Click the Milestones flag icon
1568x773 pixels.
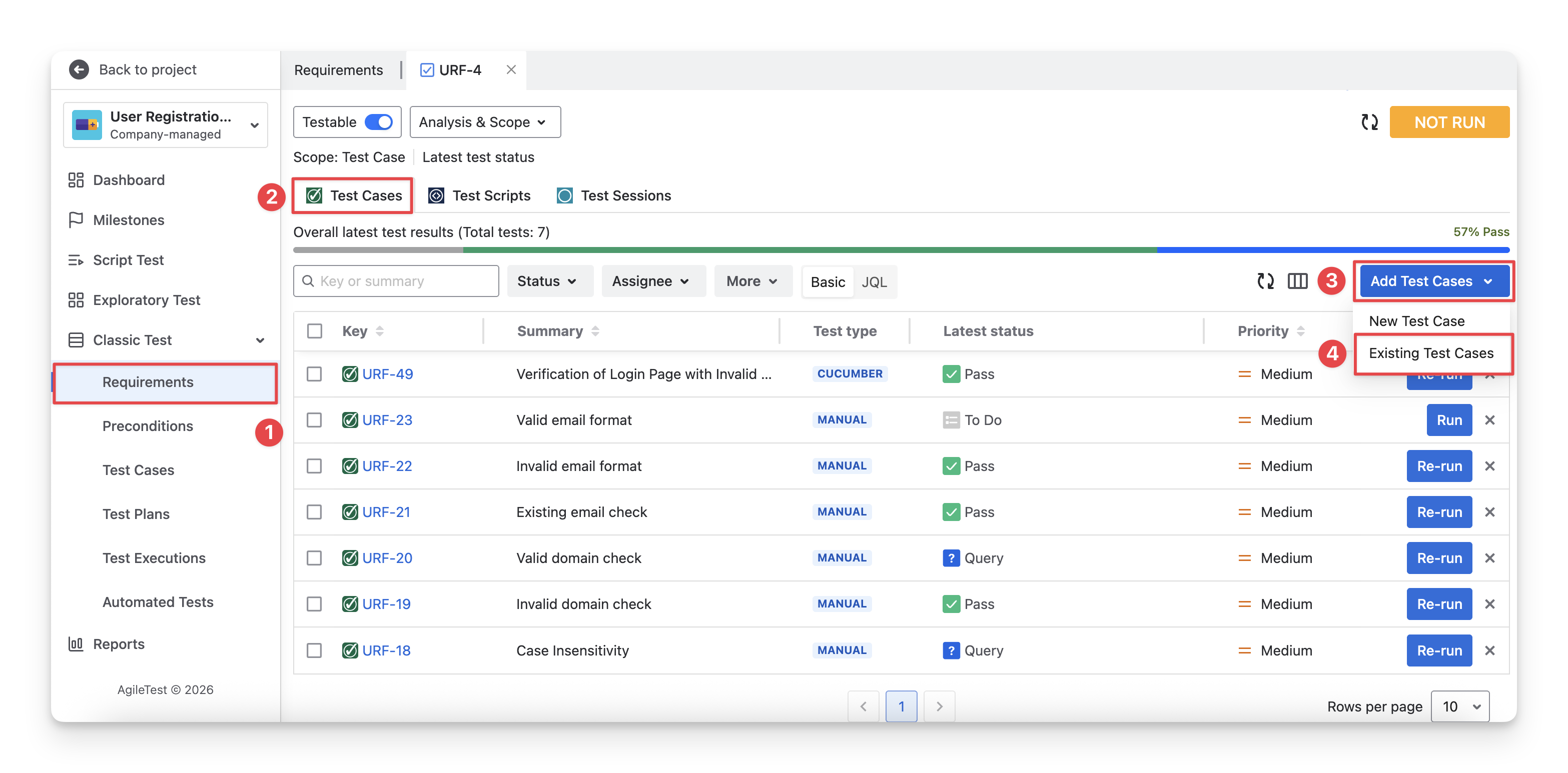pyautogui.click(x=76, y=220)
